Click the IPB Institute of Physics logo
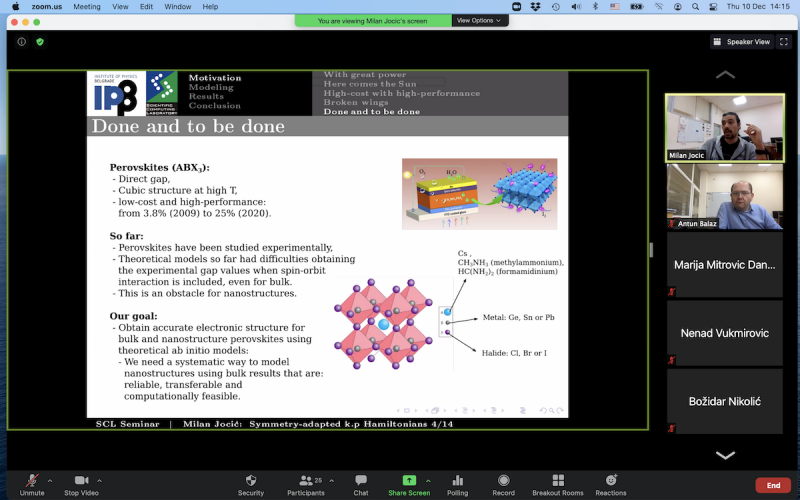The width and height of the screenshot is (800, 500). [x=116, y=93]
